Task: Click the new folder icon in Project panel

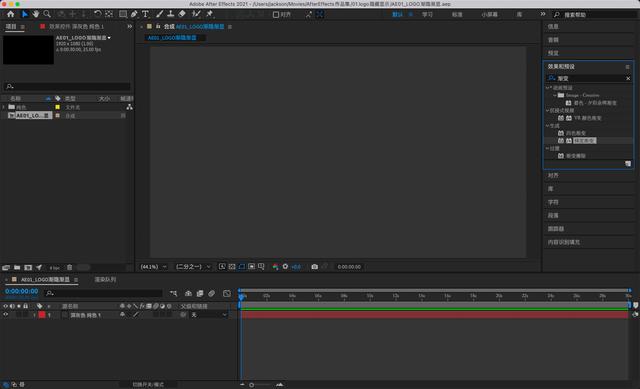Action: (17, 268)
